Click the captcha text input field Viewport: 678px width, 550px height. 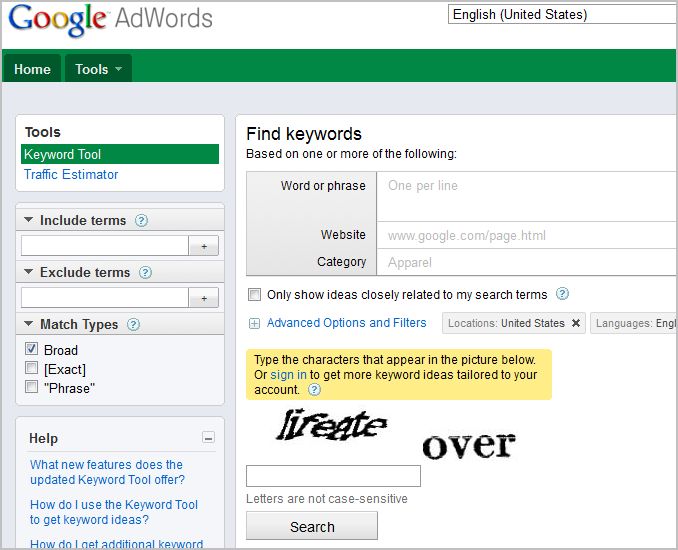click(x=333, y=476)
